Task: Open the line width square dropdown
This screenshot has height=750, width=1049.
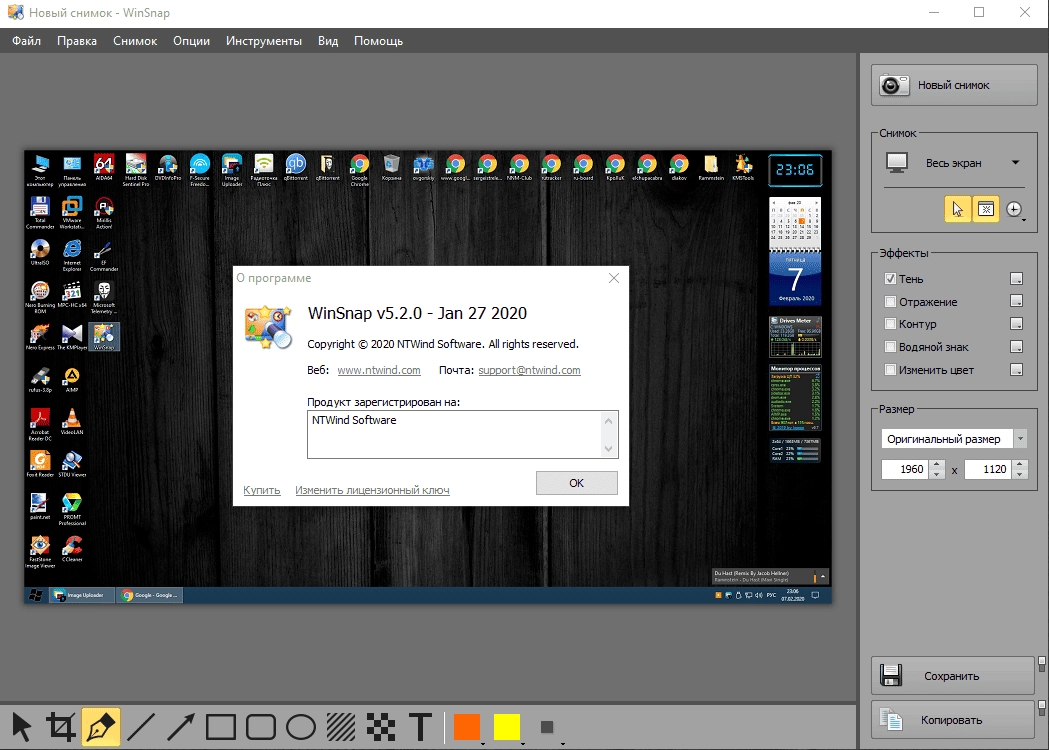Action: click(549, 727)
